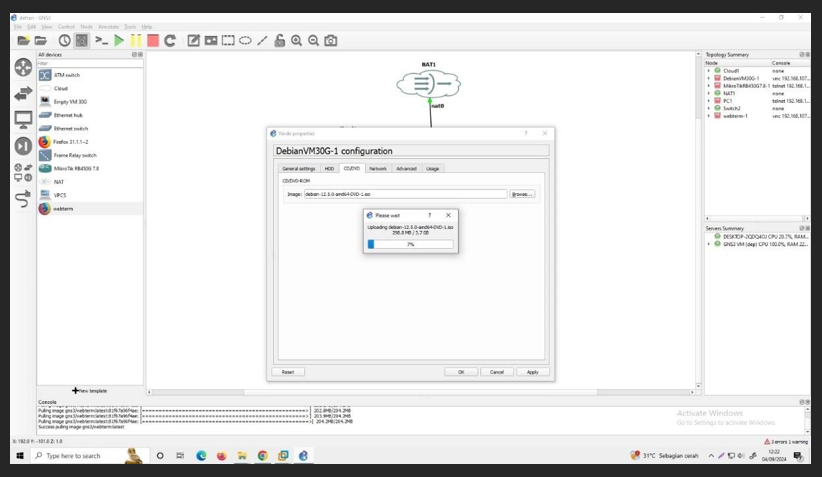Open the File menu
822x477 pixels.
(18, 27)
